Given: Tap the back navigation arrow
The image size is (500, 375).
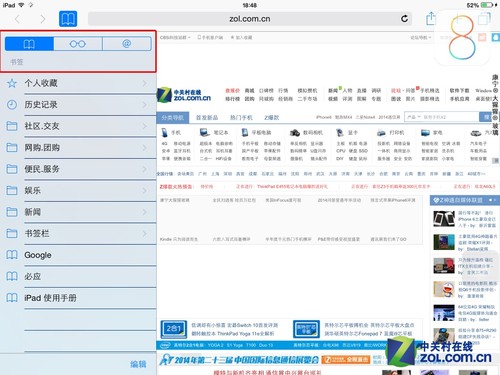Looking at the screenshot, I should tap(18, 19).
